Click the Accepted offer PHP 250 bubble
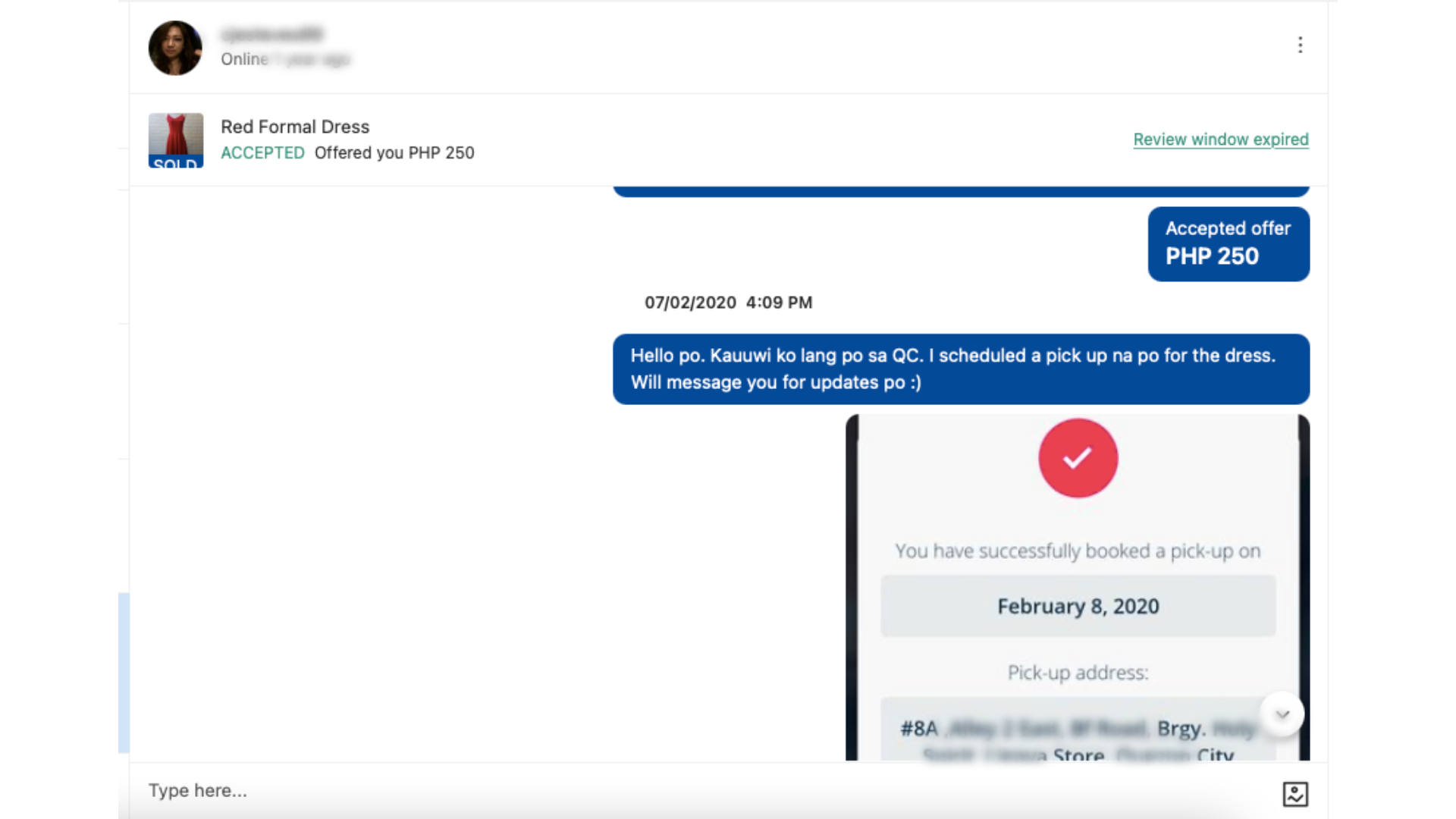The image size is (1456, 819). (x=1228, y=243)
